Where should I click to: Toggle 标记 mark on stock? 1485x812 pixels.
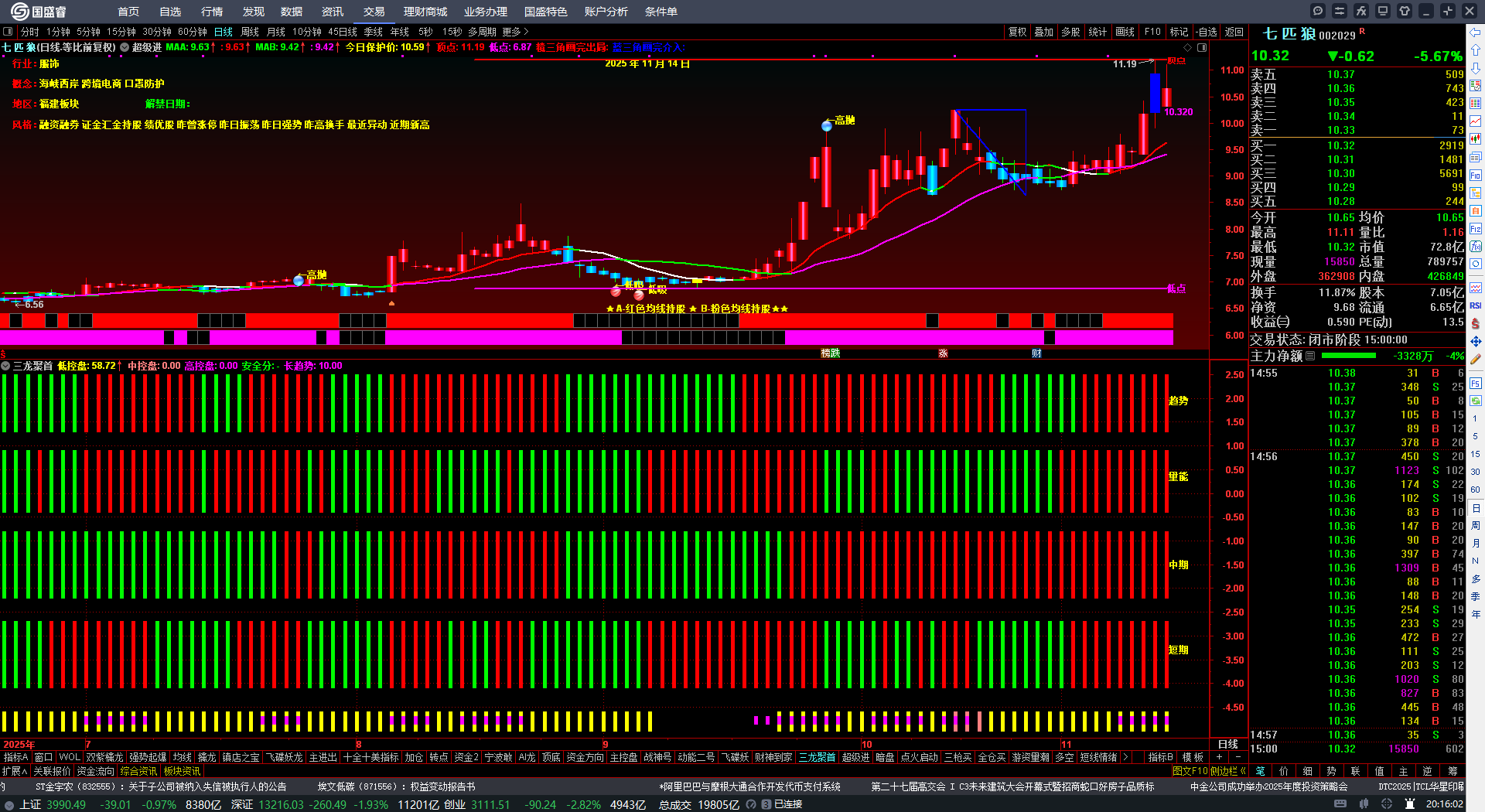click(1179, 32)
